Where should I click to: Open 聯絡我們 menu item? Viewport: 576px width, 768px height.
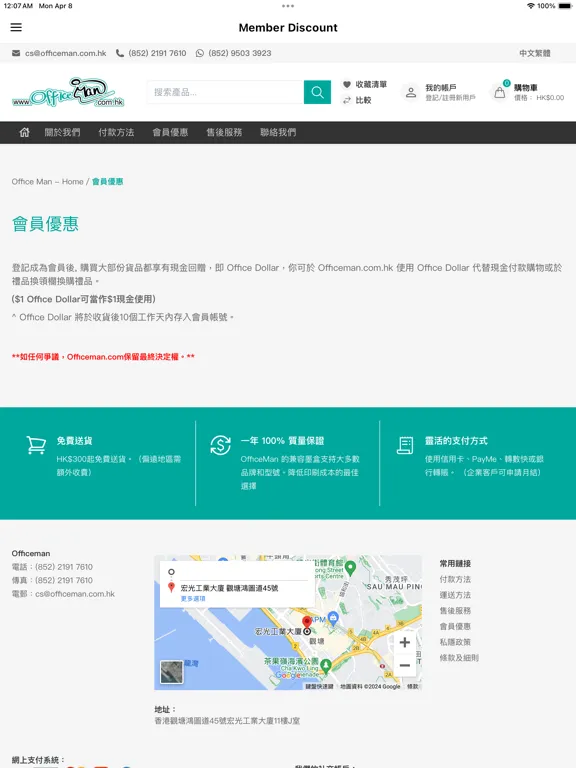[278, 132]
